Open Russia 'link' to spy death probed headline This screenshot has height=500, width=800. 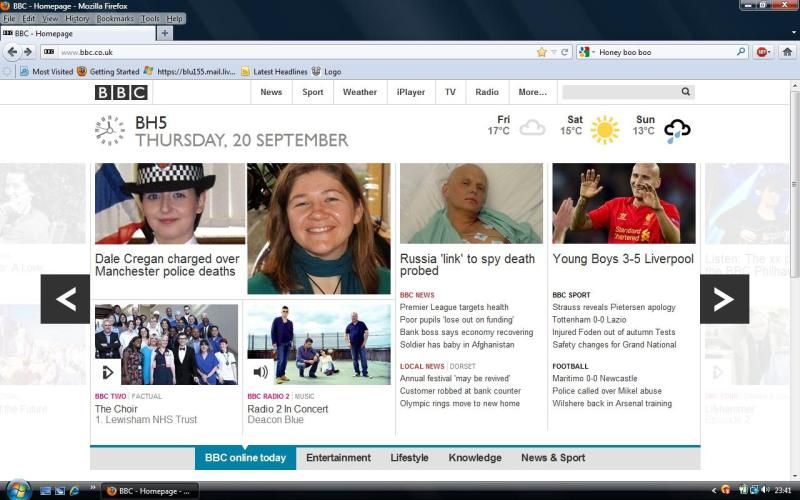point(467,264)
